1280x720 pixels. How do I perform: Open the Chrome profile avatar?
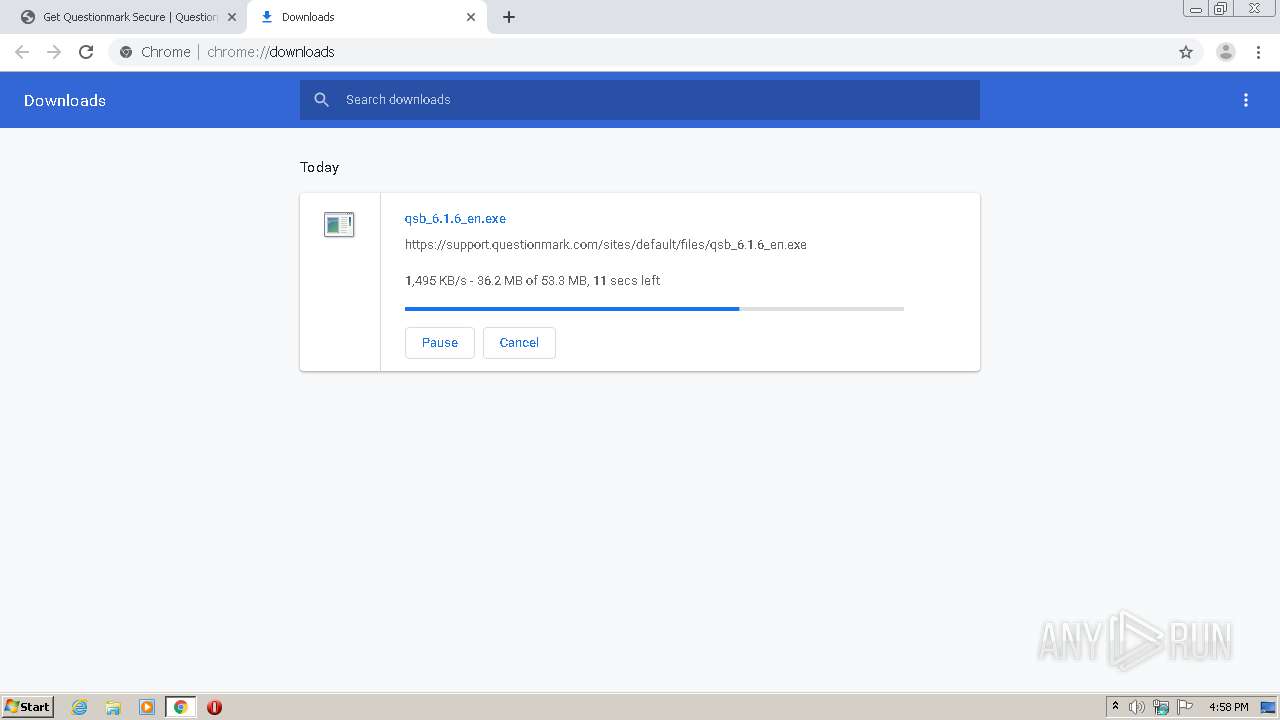click(x=1226, y=52)
